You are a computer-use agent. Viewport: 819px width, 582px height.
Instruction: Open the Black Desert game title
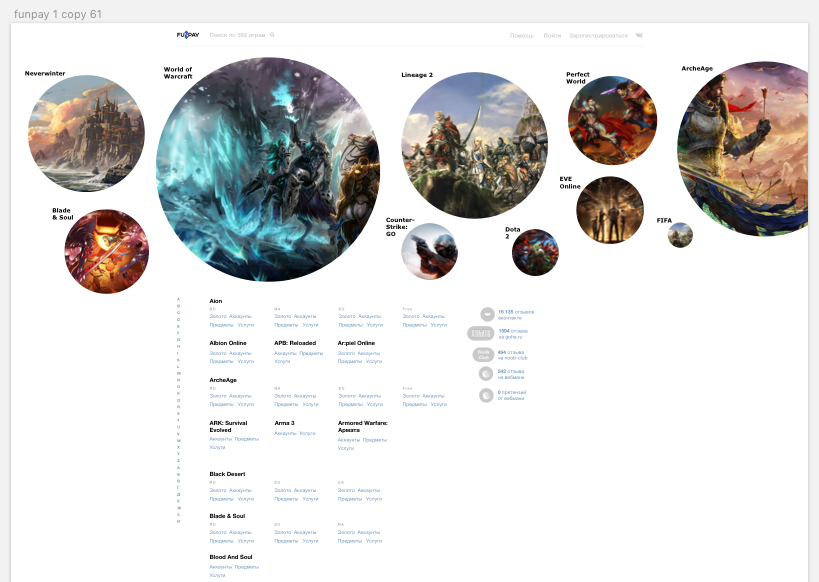coord(227,474)
